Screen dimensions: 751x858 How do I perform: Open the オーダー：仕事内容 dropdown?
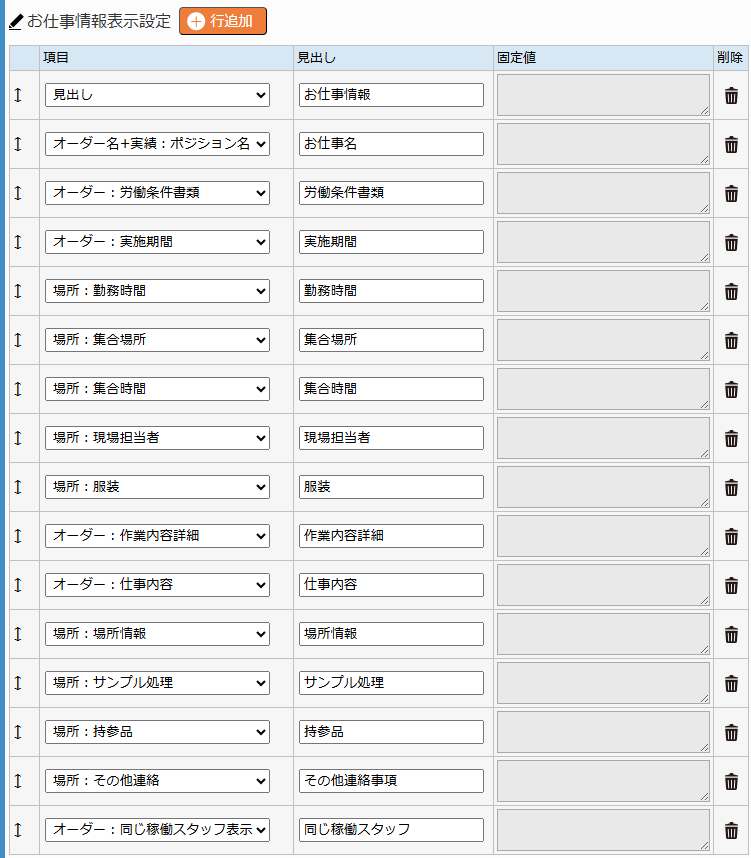[x=157, y=585]
